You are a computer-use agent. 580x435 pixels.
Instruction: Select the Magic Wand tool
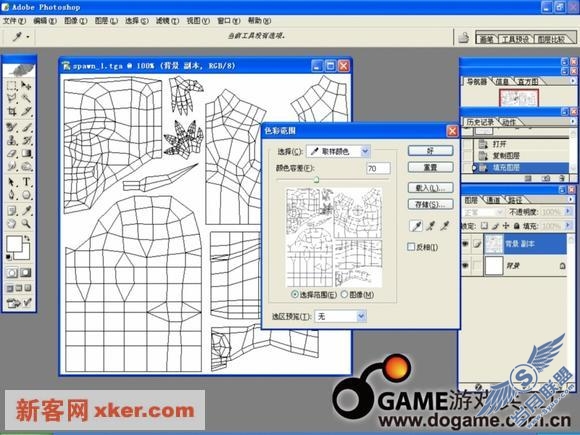26,98
